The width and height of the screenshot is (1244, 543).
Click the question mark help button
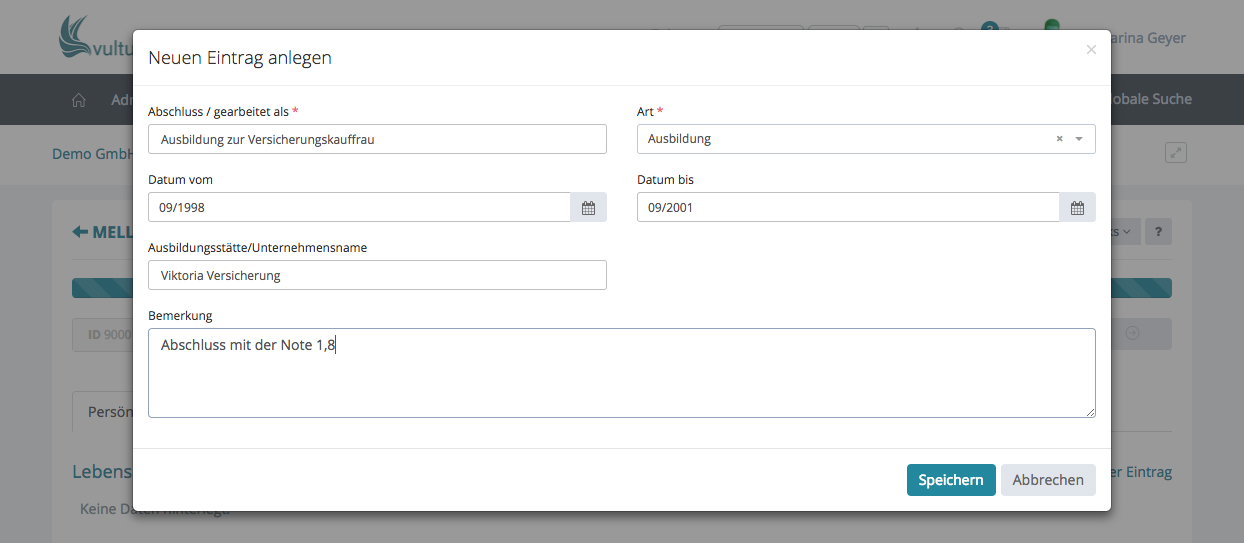[x=1158, y=231]
